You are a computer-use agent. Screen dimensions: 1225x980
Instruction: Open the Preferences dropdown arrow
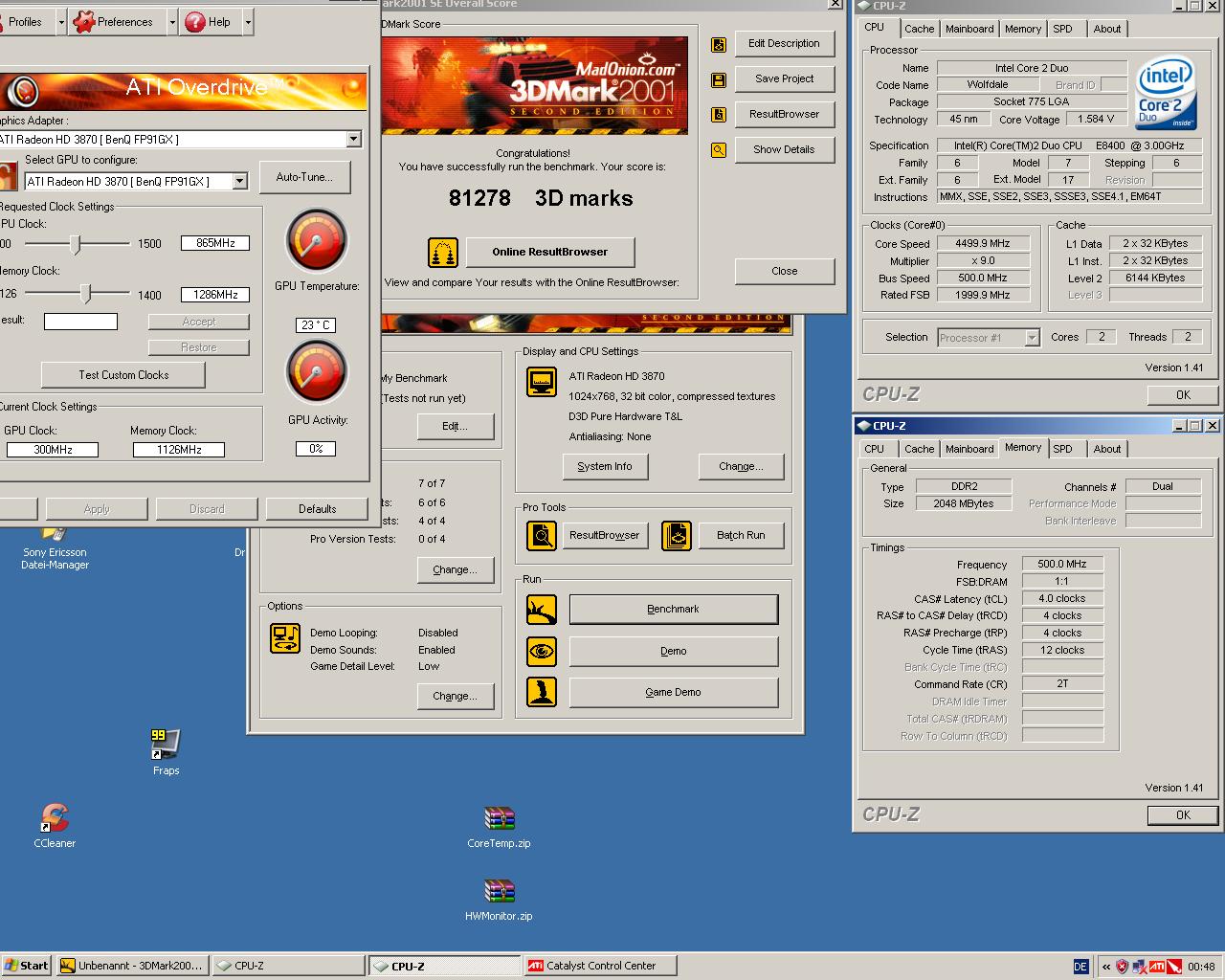172,22
